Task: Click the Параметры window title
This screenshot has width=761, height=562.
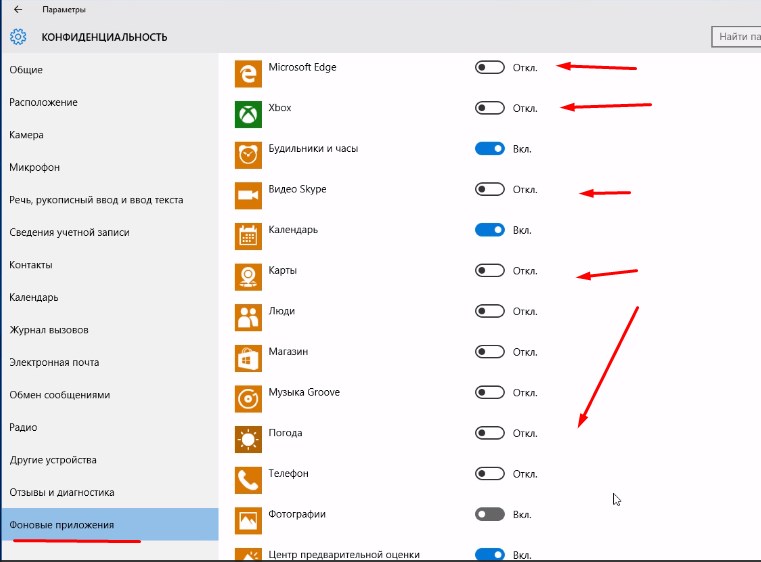Action: point(64,9)
